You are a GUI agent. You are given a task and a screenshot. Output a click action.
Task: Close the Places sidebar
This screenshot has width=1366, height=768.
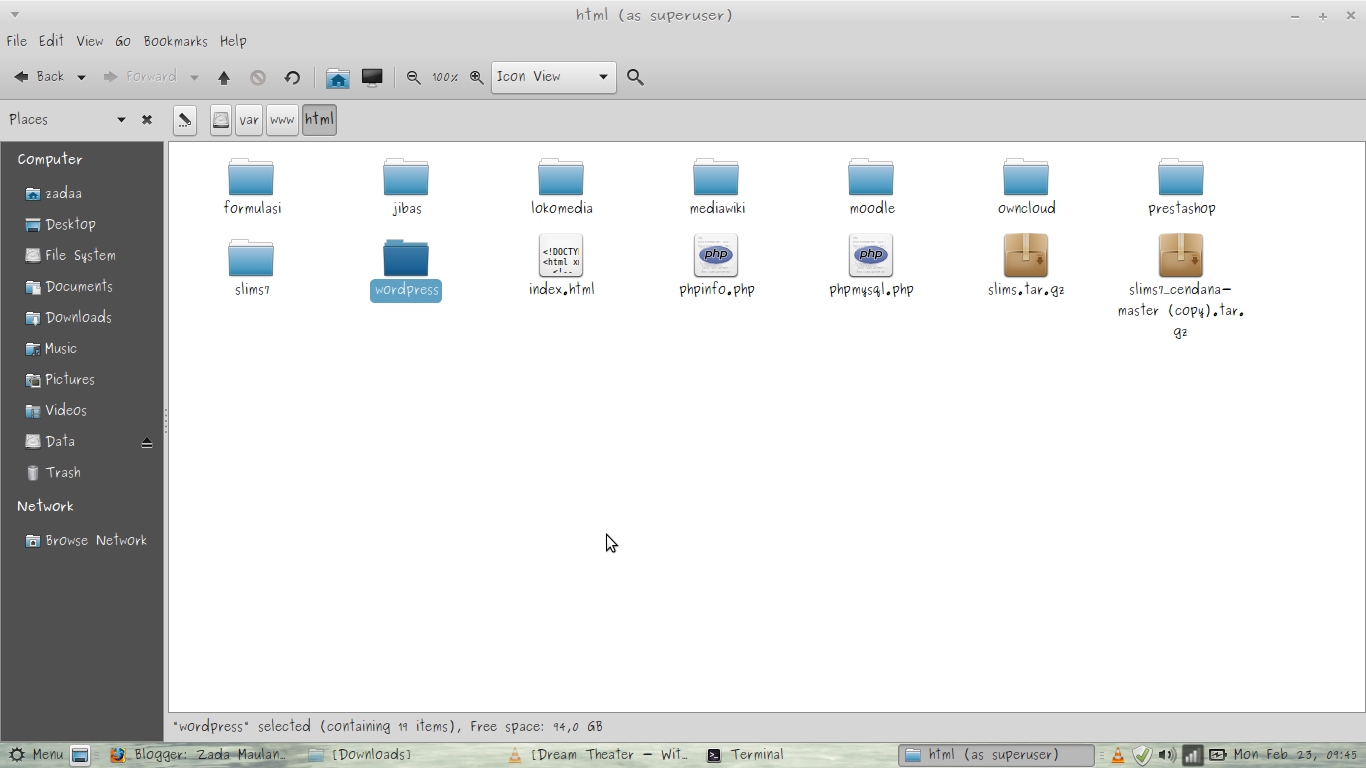tap(147, 119)
